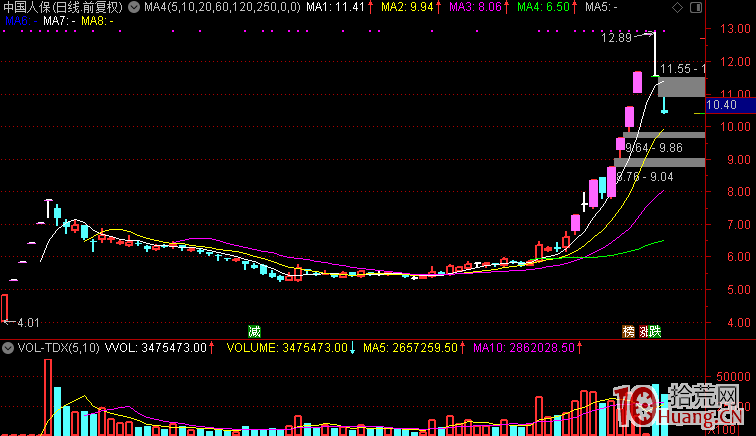Image resolution: width=756 pixels, height=436 pixels.
Task: Click the 4.00 price axis label
Action: coord(739,322)
